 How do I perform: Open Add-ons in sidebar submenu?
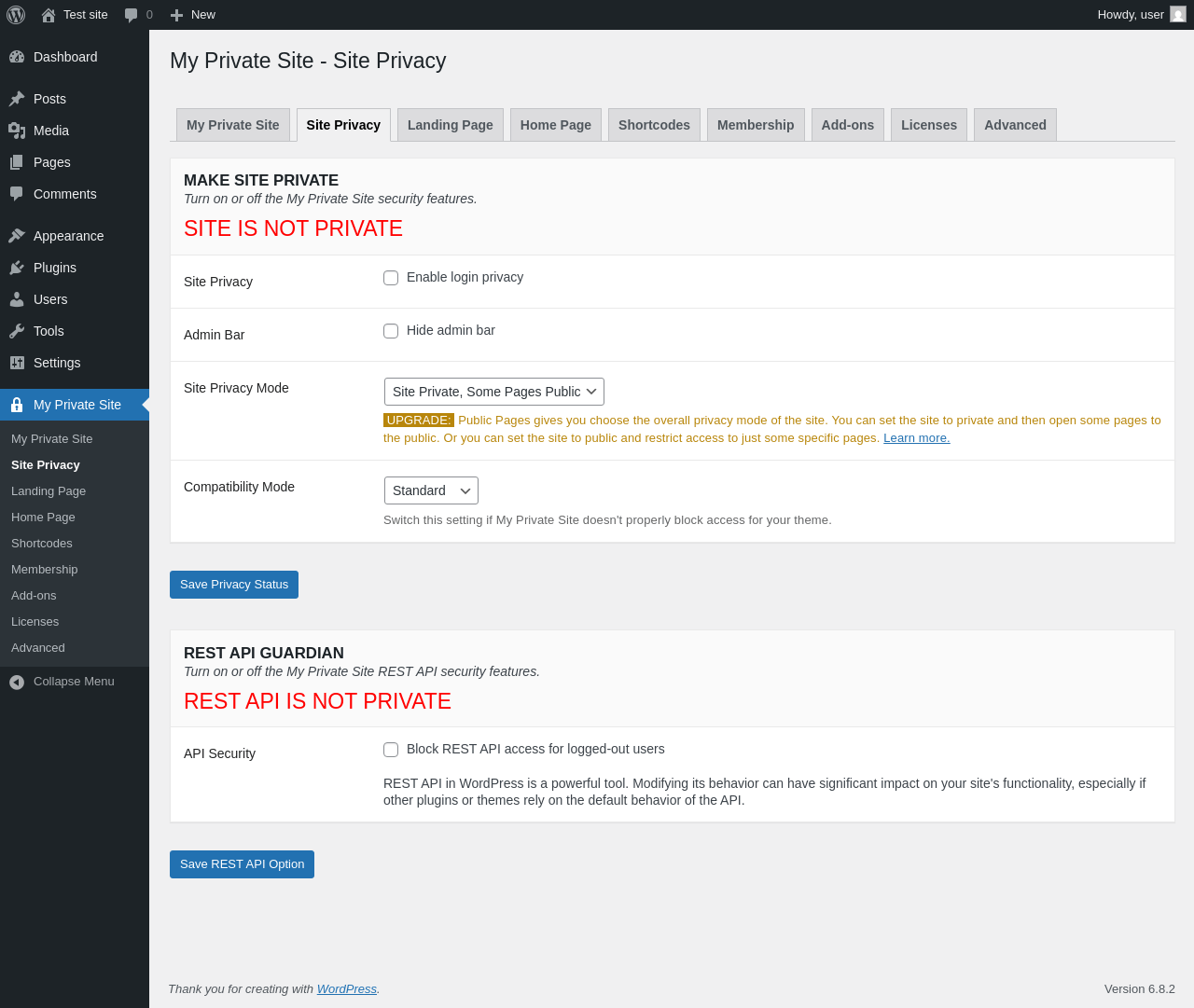coord(75,596)
